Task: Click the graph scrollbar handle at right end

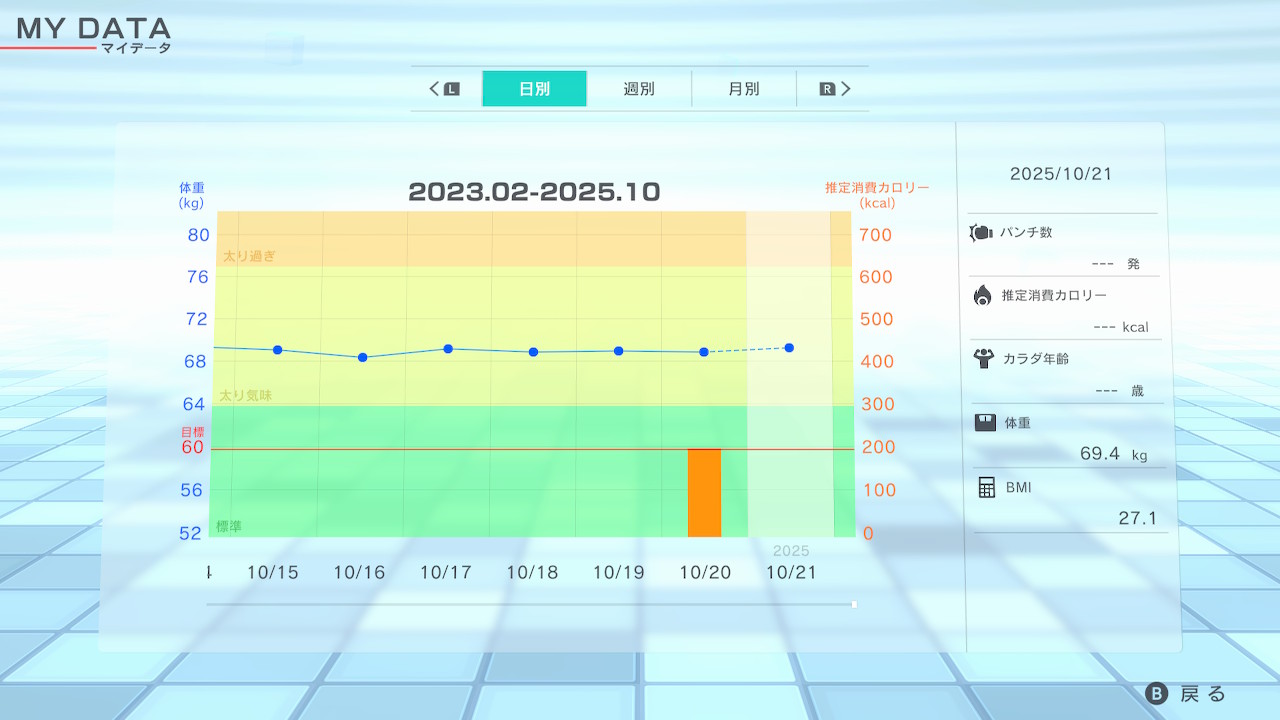Action: (854, 604)
